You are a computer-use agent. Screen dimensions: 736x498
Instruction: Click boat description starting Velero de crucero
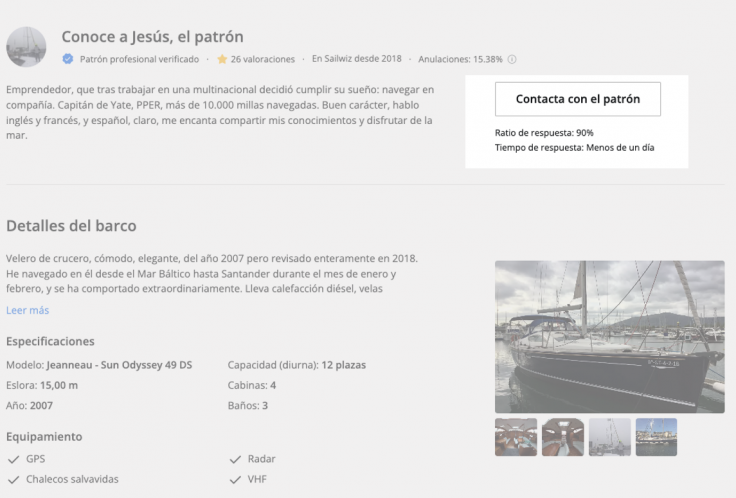click(x=212, y=274)
